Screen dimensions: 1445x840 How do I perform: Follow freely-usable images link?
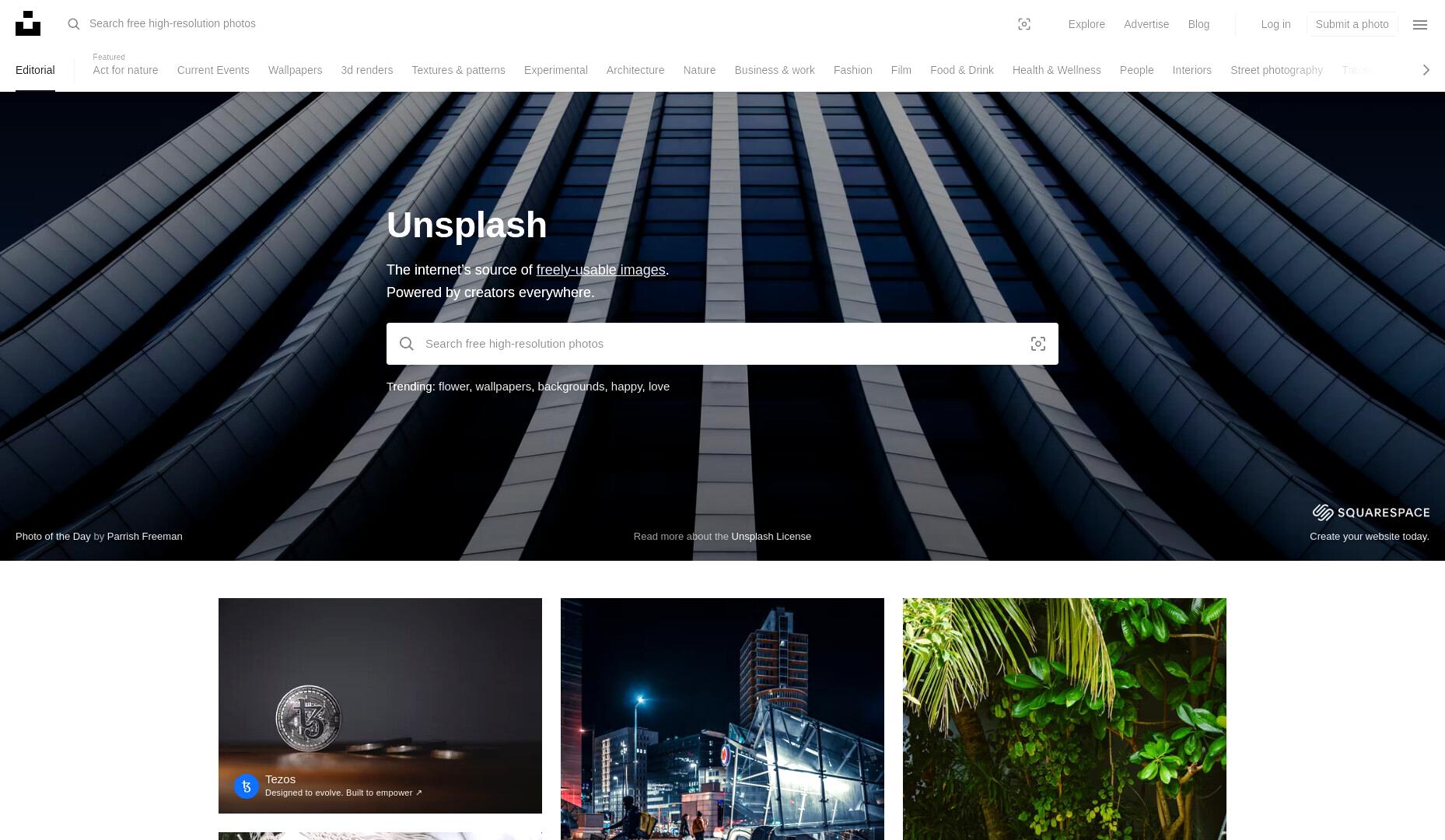click(600, 270)
